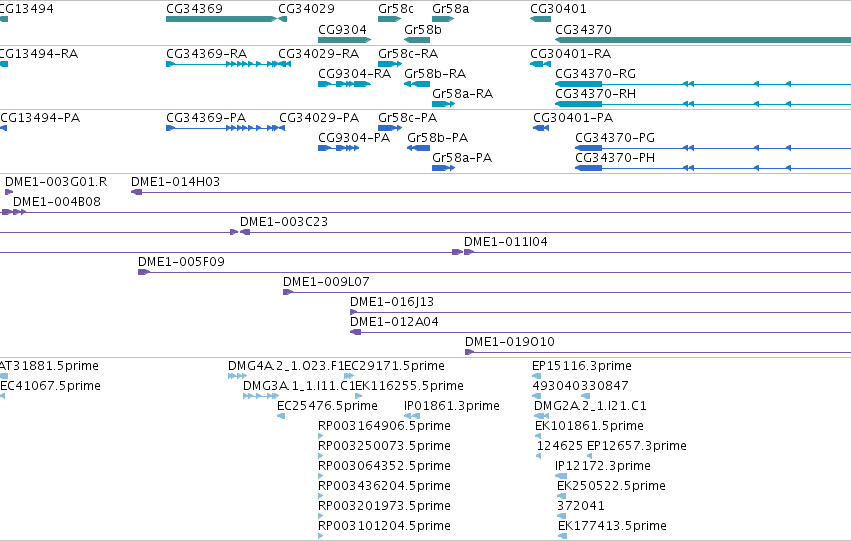Click the EC41067.5prime EST label
Viewport: 851px width, 541px height.
pos(50,386)
